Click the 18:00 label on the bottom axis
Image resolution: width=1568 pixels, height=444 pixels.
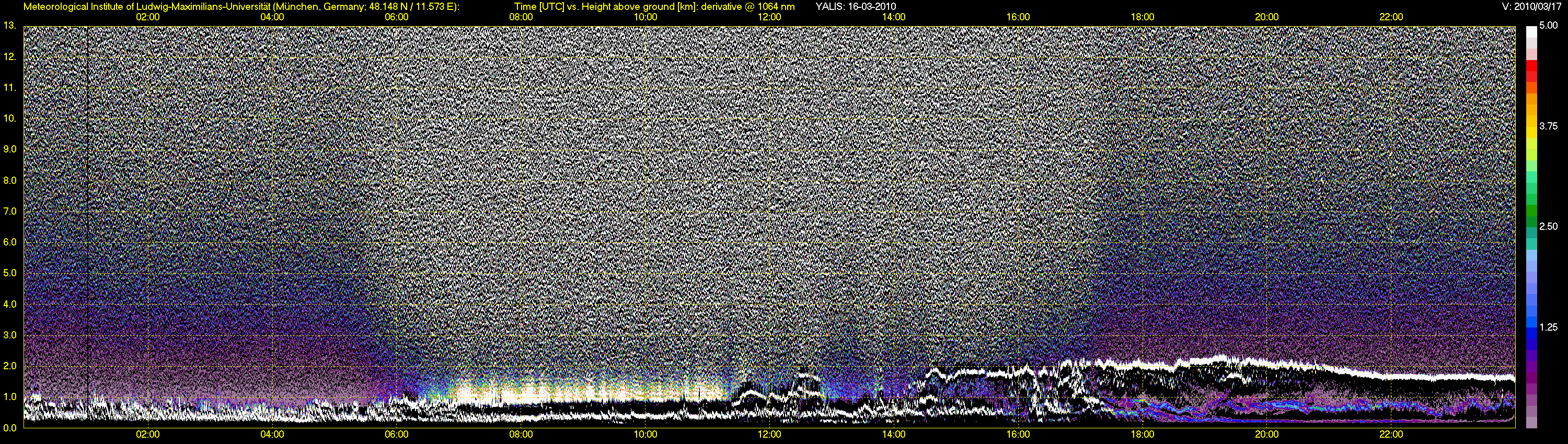[1143, 434]
